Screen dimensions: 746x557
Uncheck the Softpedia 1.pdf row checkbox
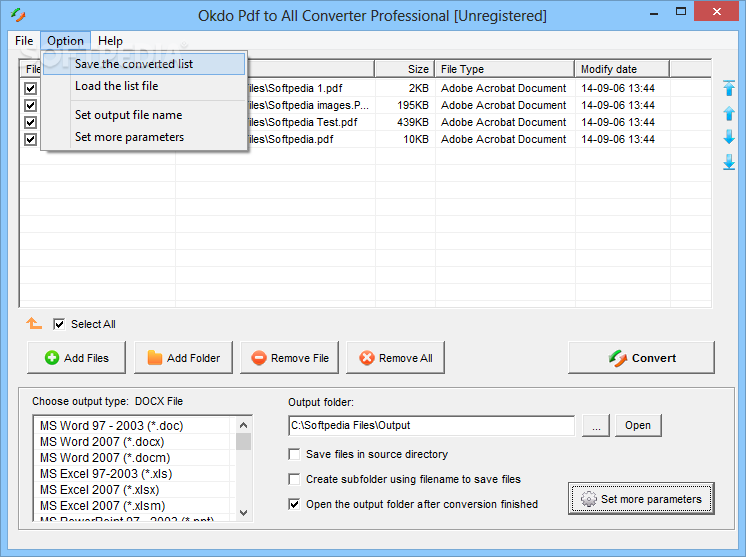point(30,88)
